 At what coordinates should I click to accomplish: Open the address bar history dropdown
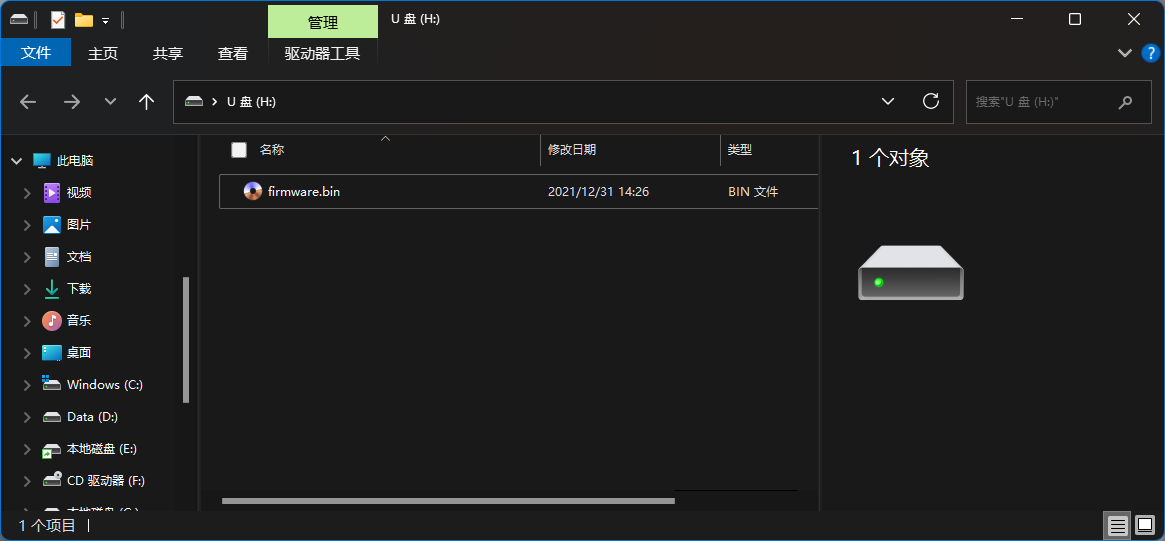click(887, 101)
